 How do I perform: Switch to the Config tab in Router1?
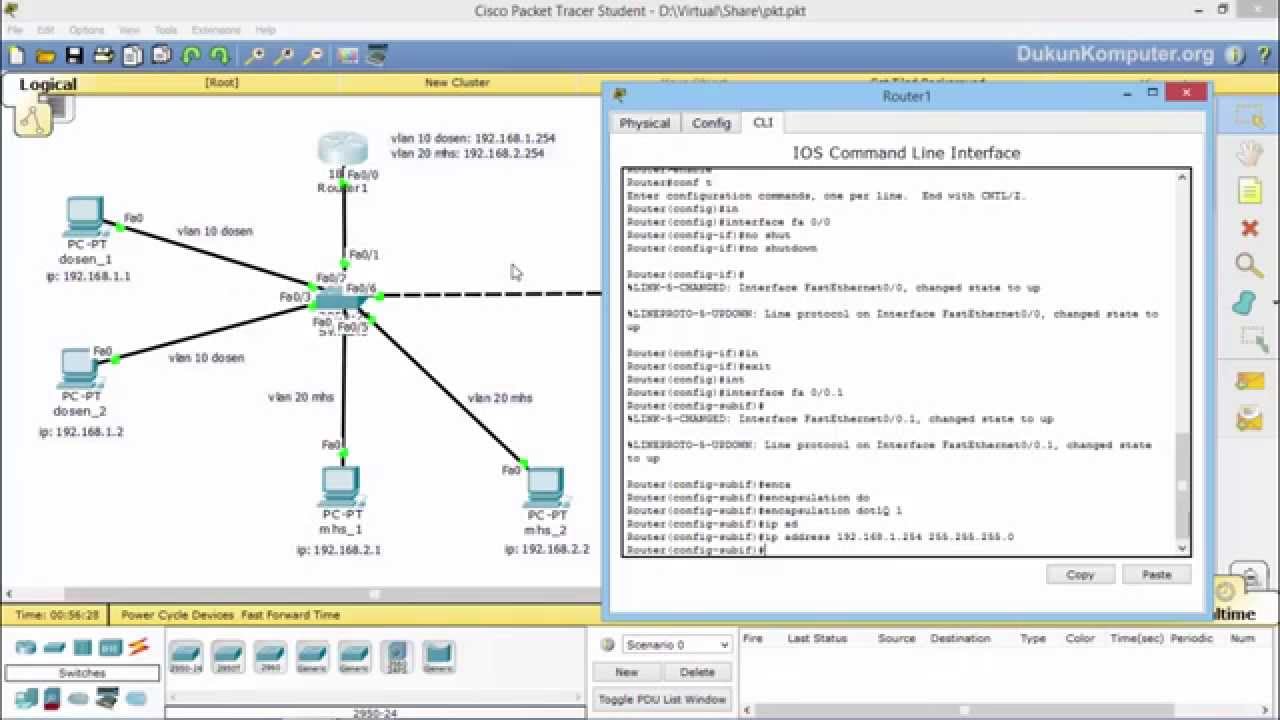[711, 123]
